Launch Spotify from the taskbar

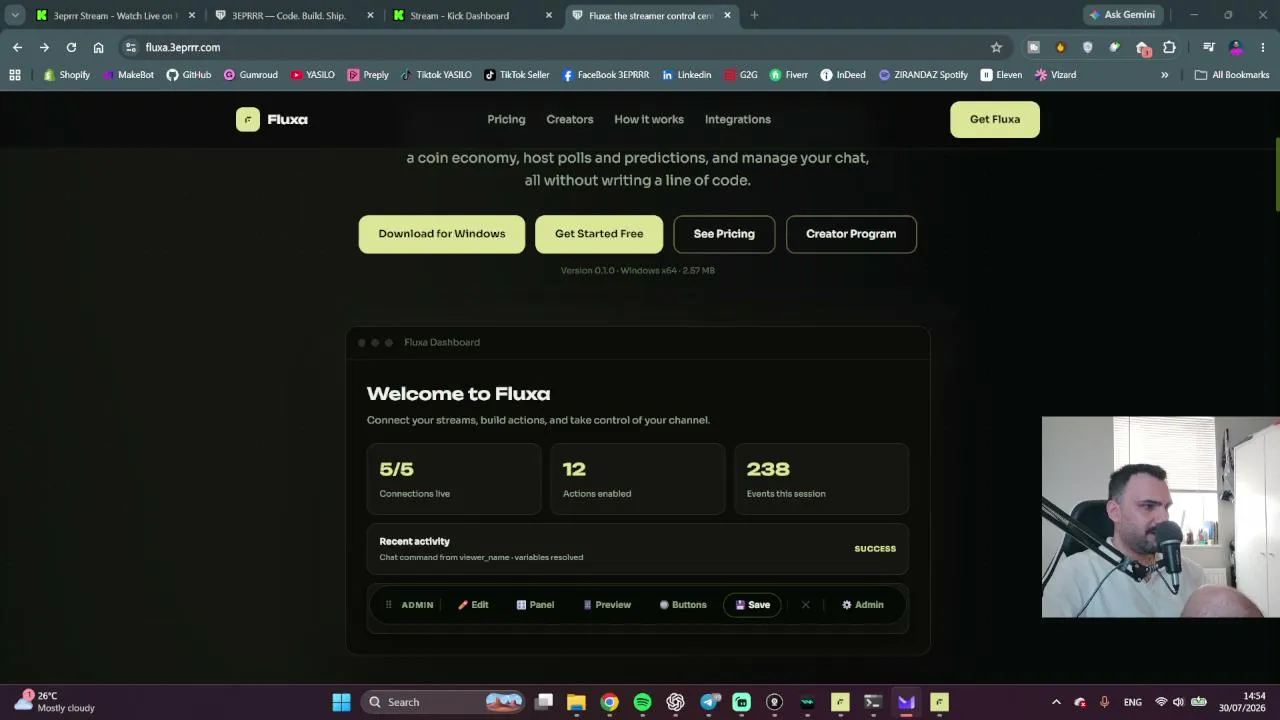(642, 702)
